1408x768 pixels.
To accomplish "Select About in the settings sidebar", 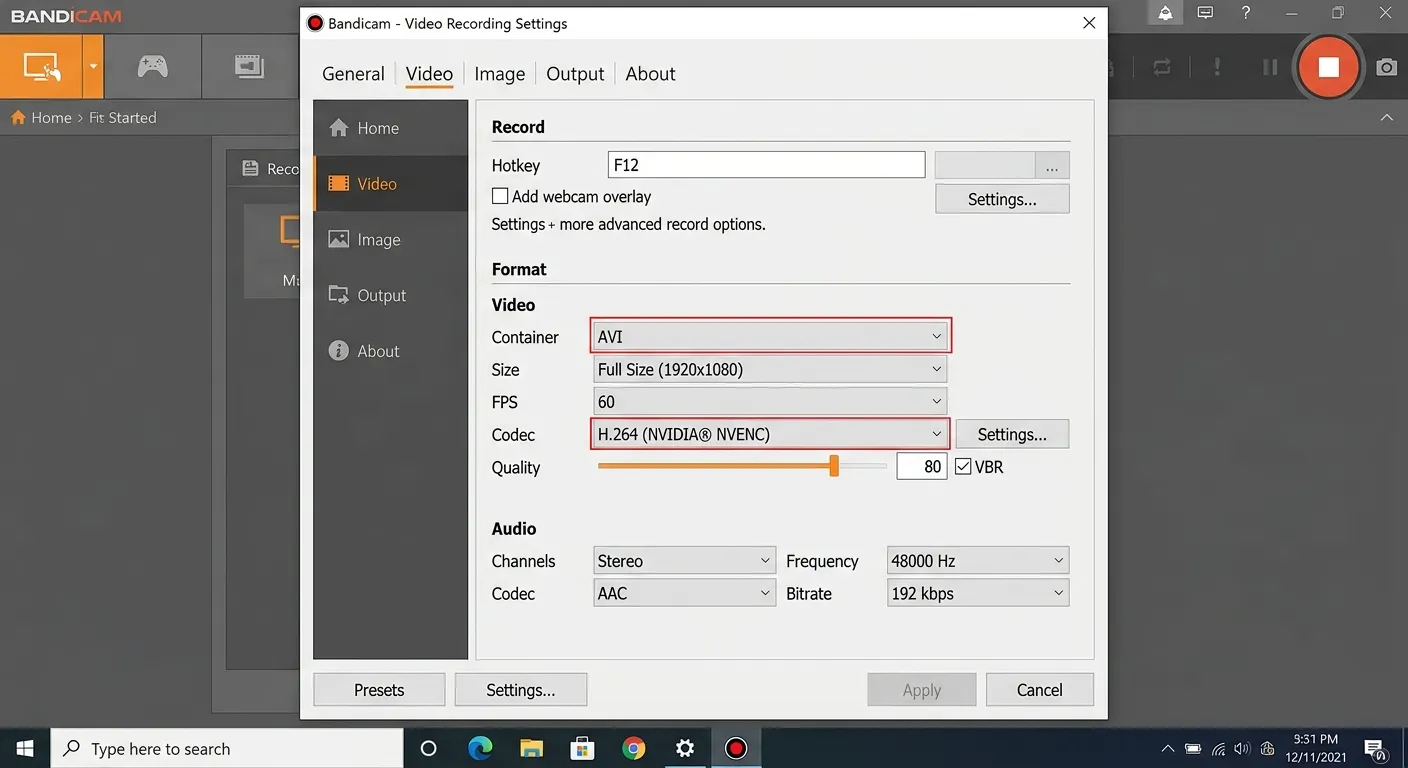I will pos(391,351).
